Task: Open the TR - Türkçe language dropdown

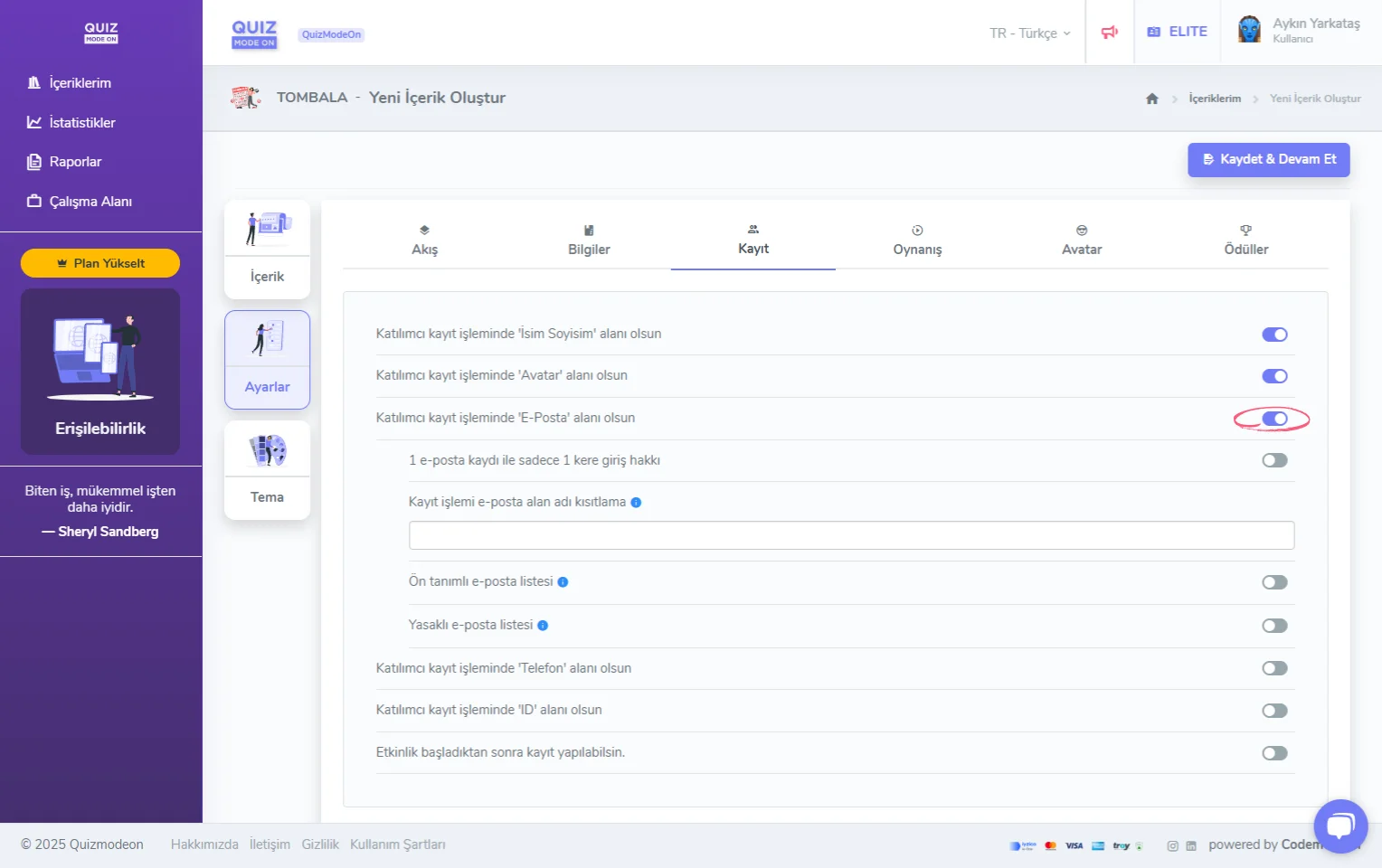Action: (x=1029, y=33)
